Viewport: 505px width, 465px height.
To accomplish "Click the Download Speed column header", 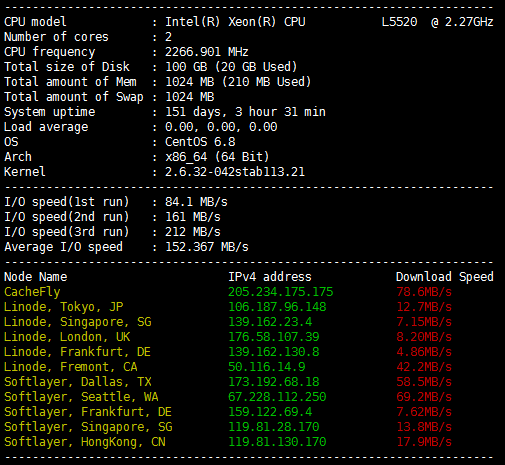I will [x=445, y=277].
